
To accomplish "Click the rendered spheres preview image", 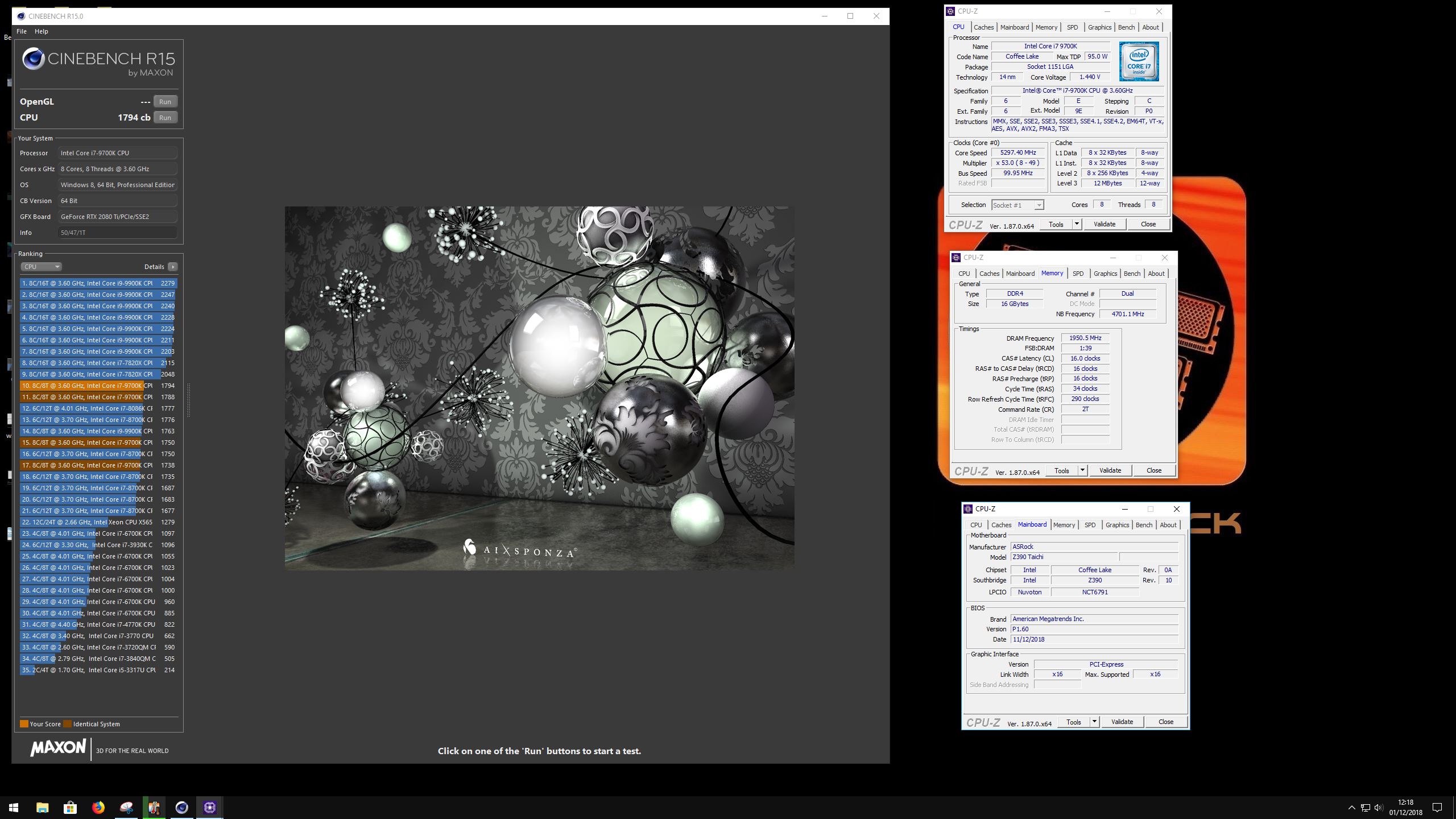I will coord(539,388).
